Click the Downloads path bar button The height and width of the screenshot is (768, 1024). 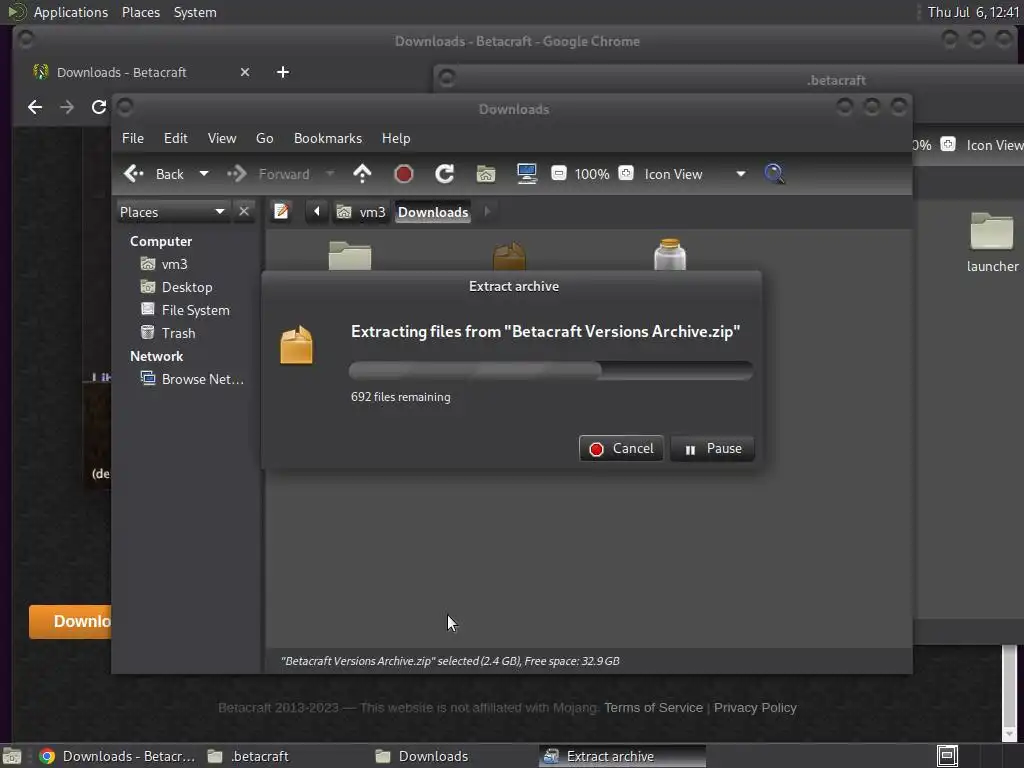point(433,212)
